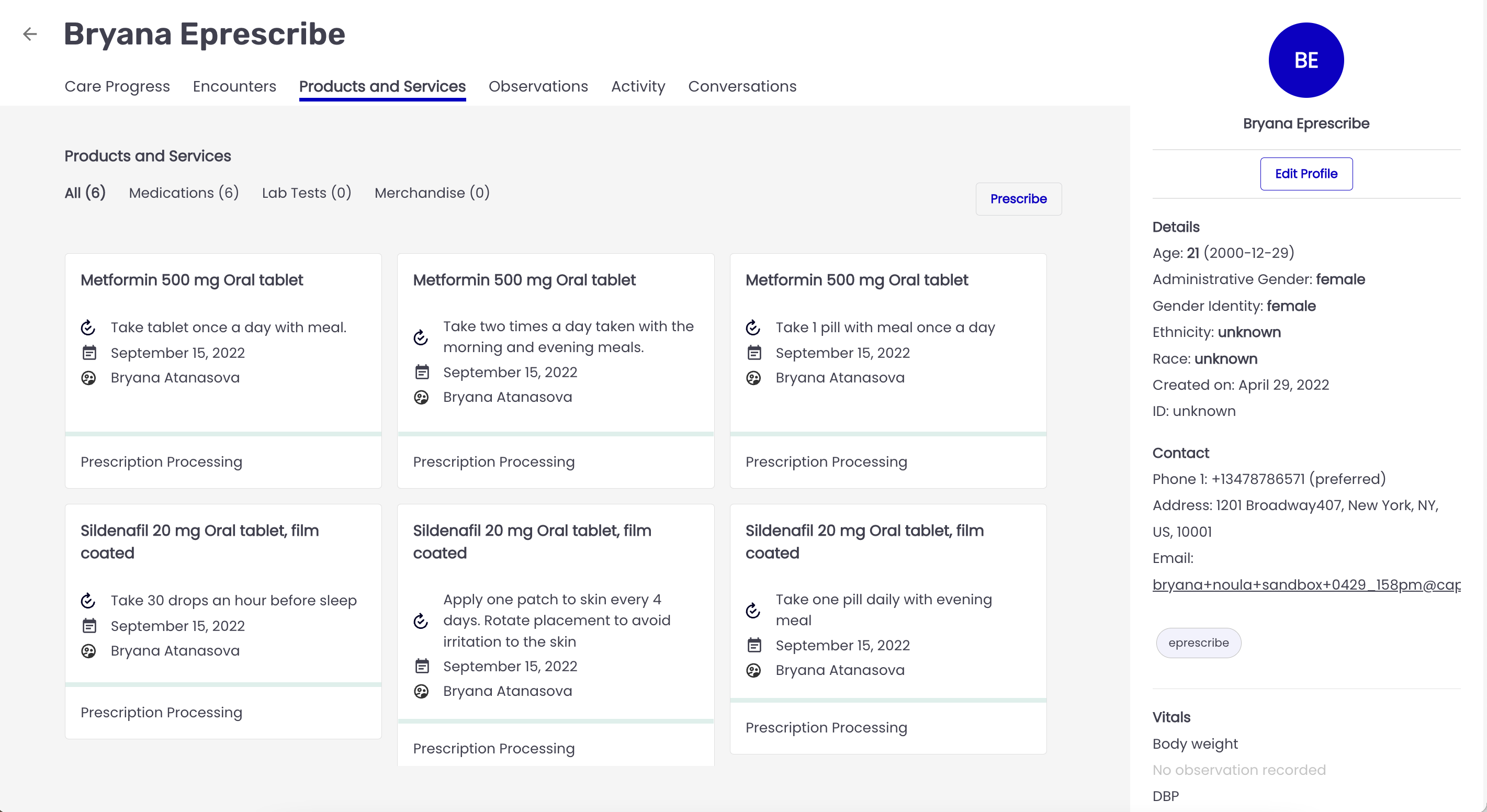Click dosage icon on '30 drops' card
The height and width of the screenshot is (812, 1487).
pos(88,601)
